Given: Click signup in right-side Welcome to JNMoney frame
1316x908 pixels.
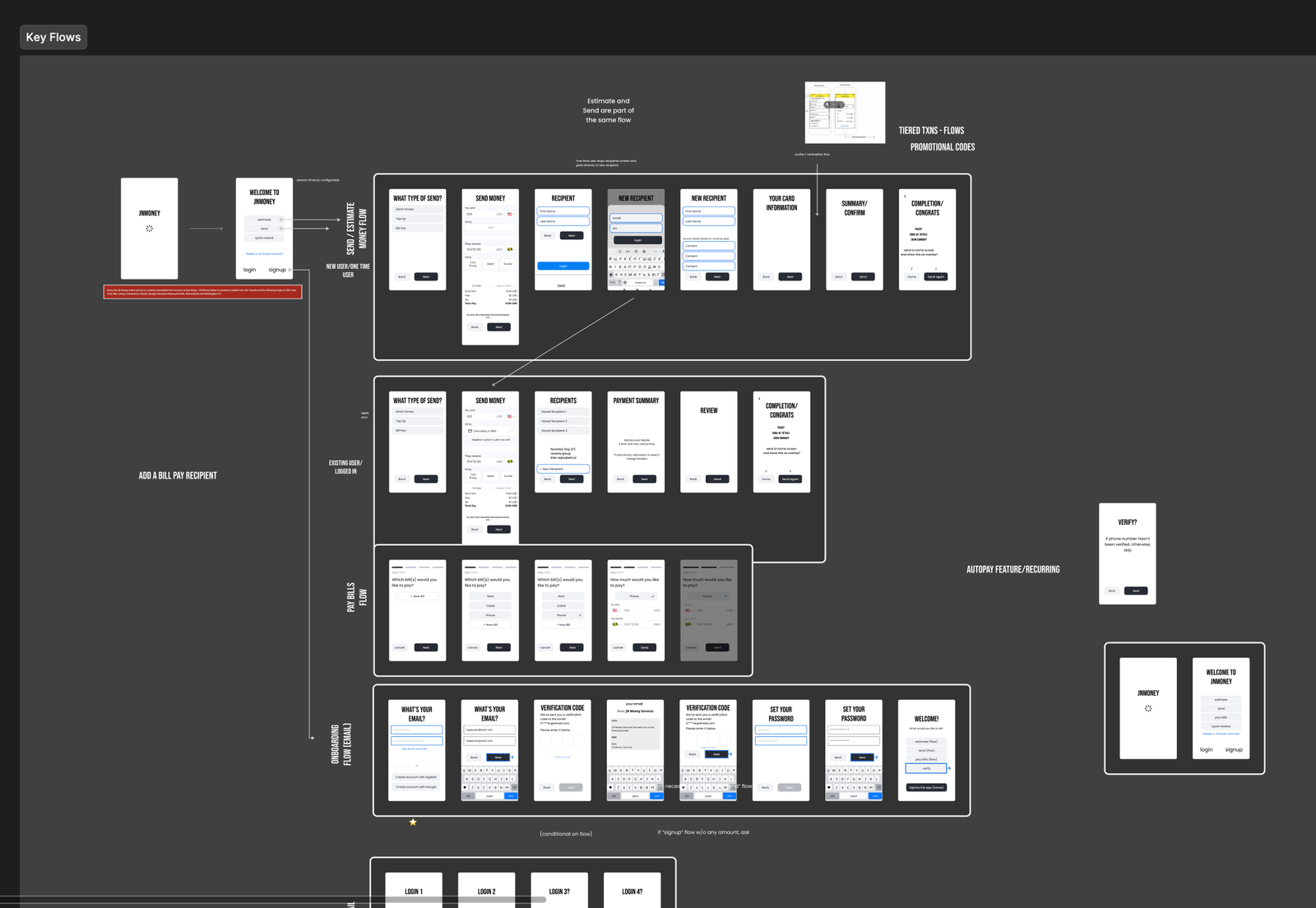Looking at the screenshot, I should click(1234, 749).
